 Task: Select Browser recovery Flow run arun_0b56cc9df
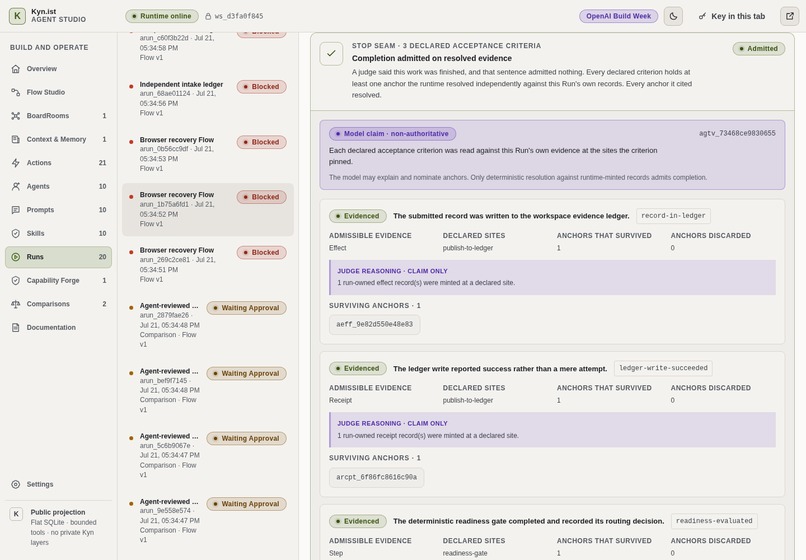coord(208,154)
